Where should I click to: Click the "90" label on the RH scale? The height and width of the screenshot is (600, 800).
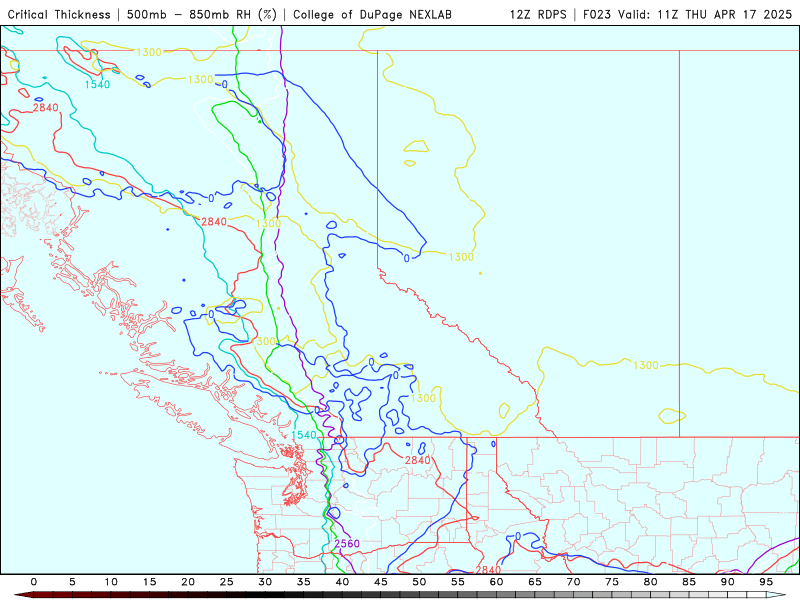pyautogui.click(x=727, y=582)
